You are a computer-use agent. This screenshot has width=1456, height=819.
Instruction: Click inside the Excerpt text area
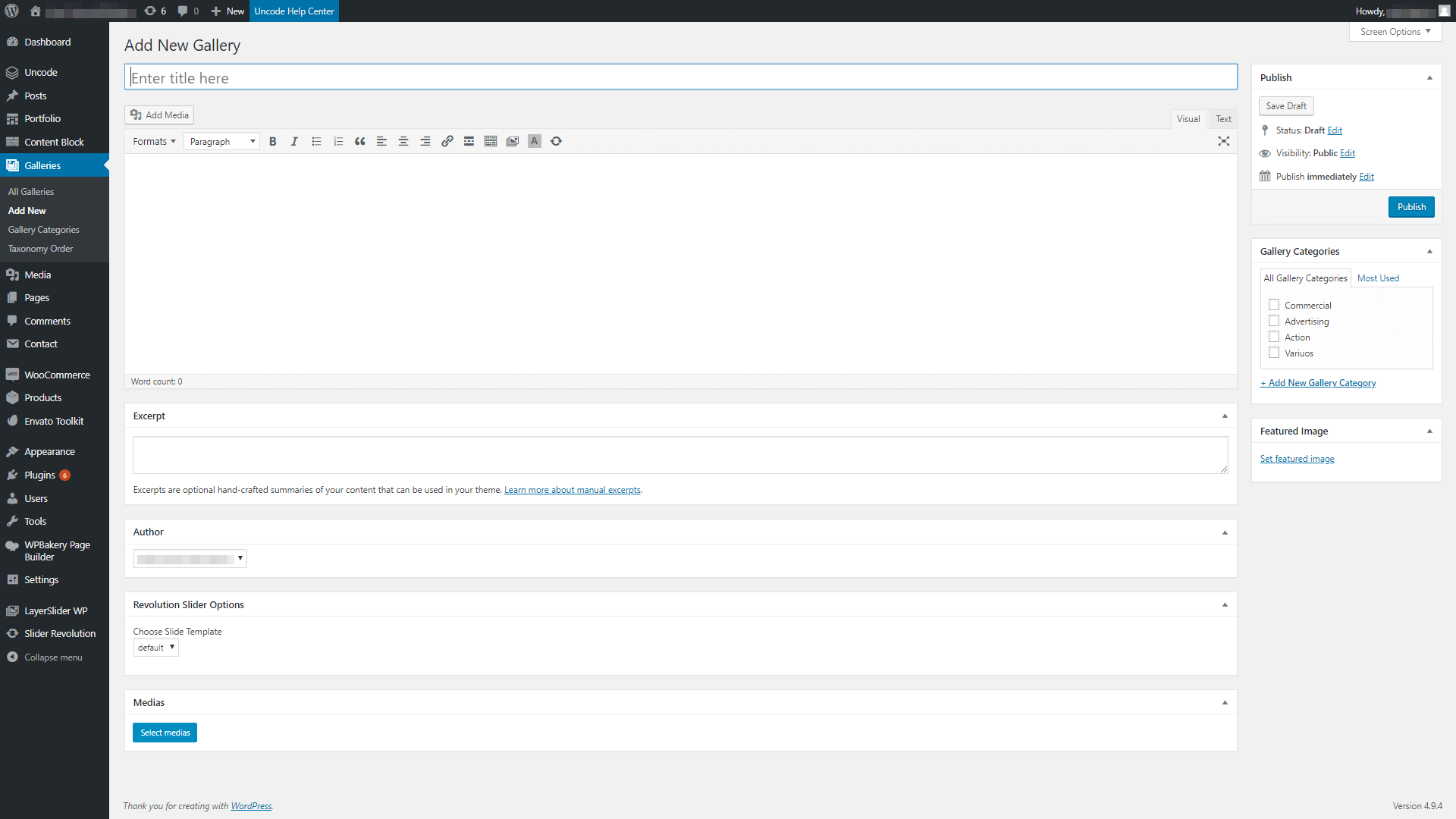680,455
